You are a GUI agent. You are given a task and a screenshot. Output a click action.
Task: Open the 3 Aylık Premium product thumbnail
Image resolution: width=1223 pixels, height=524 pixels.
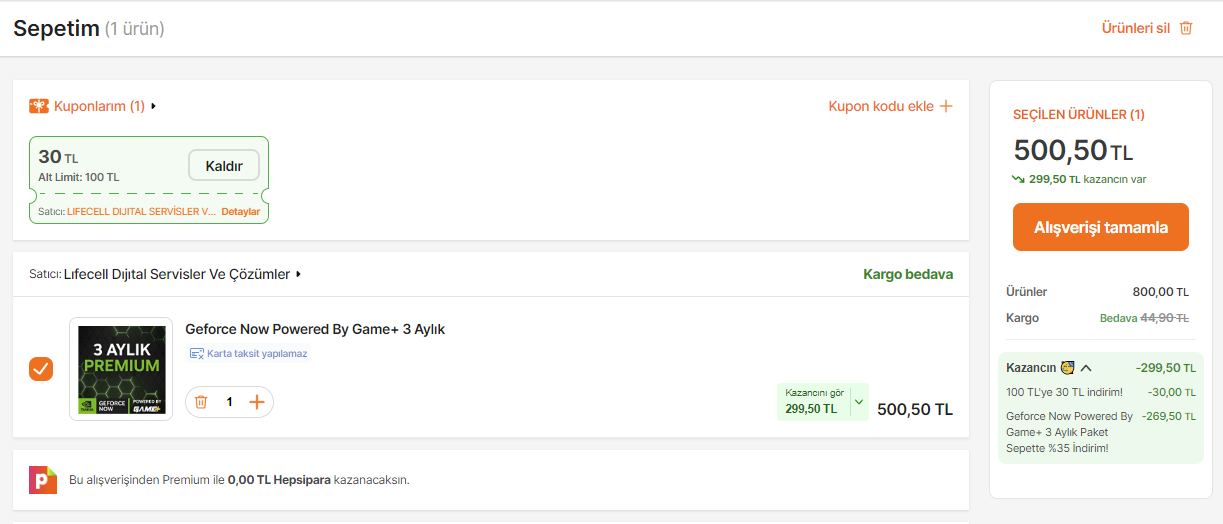[x=121, y=369]
